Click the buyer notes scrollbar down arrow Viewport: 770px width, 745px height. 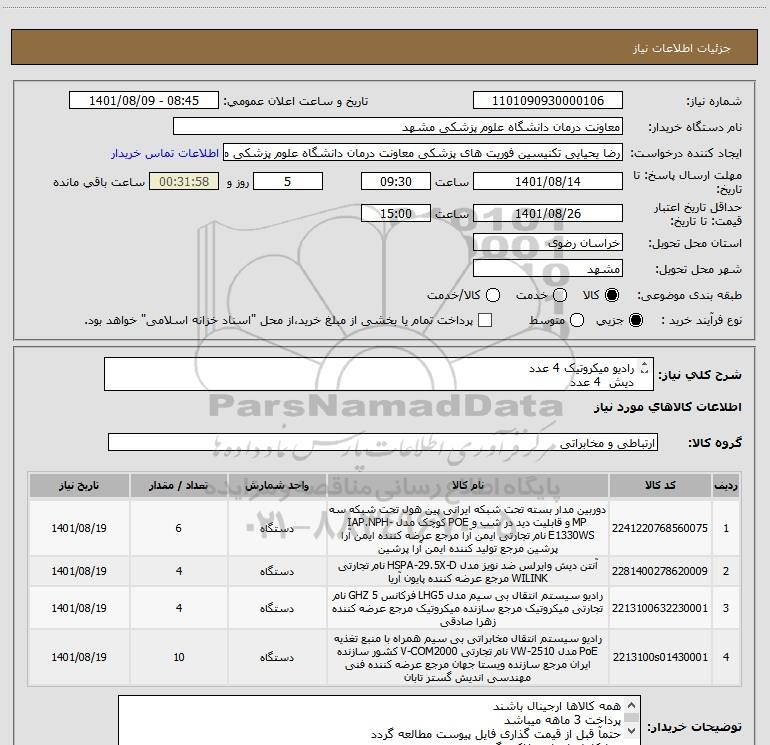632,730
